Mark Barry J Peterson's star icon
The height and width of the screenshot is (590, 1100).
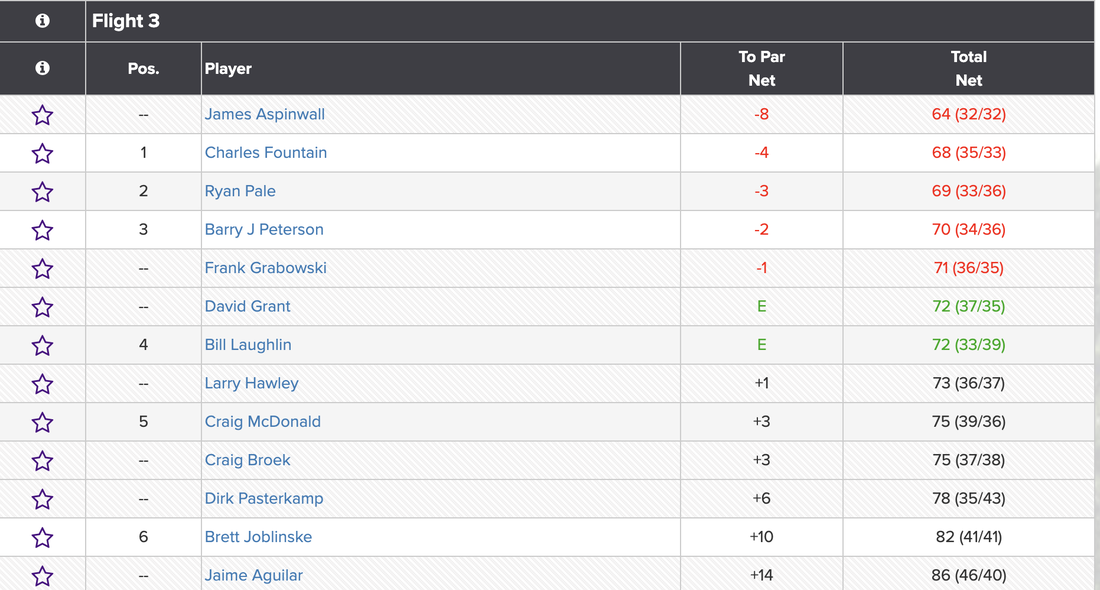coord(42,230)
